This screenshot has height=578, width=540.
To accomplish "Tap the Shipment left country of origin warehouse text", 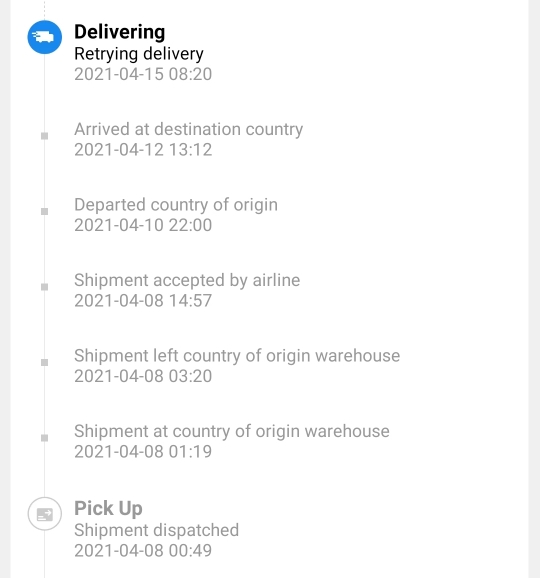I will pyautogui.click(x=237, y=356).
